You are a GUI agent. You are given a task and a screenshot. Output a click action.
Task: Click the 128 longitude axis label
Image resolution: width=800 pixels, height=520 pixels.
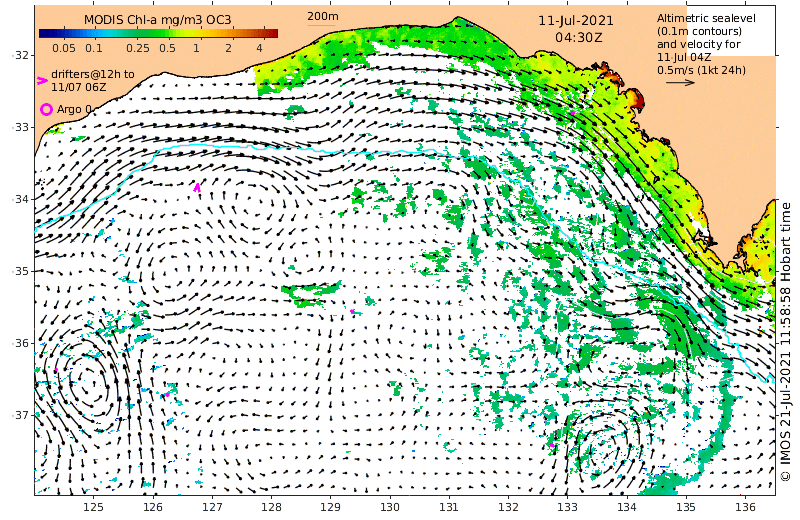271,507
